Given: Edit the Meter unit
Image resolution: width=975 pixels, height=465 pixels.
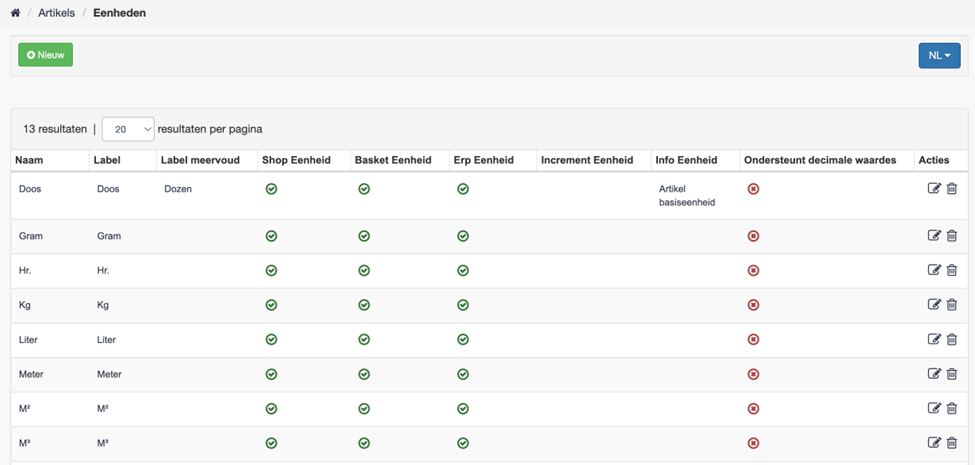Looking at the screenshot, I should 934,374.
